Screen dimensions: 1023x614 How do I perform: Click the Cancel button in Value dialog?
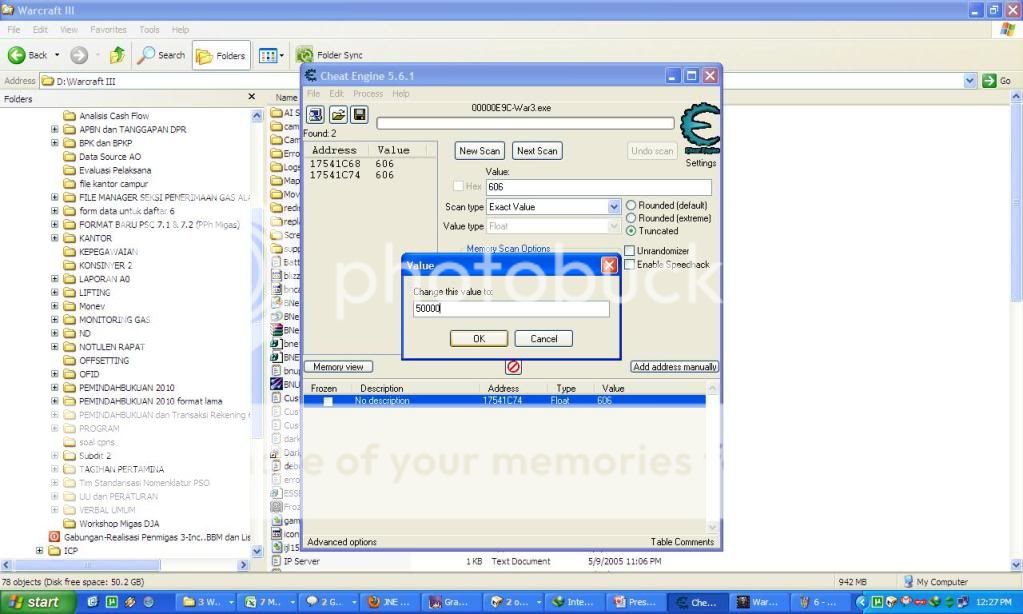(x=543, y=339)
